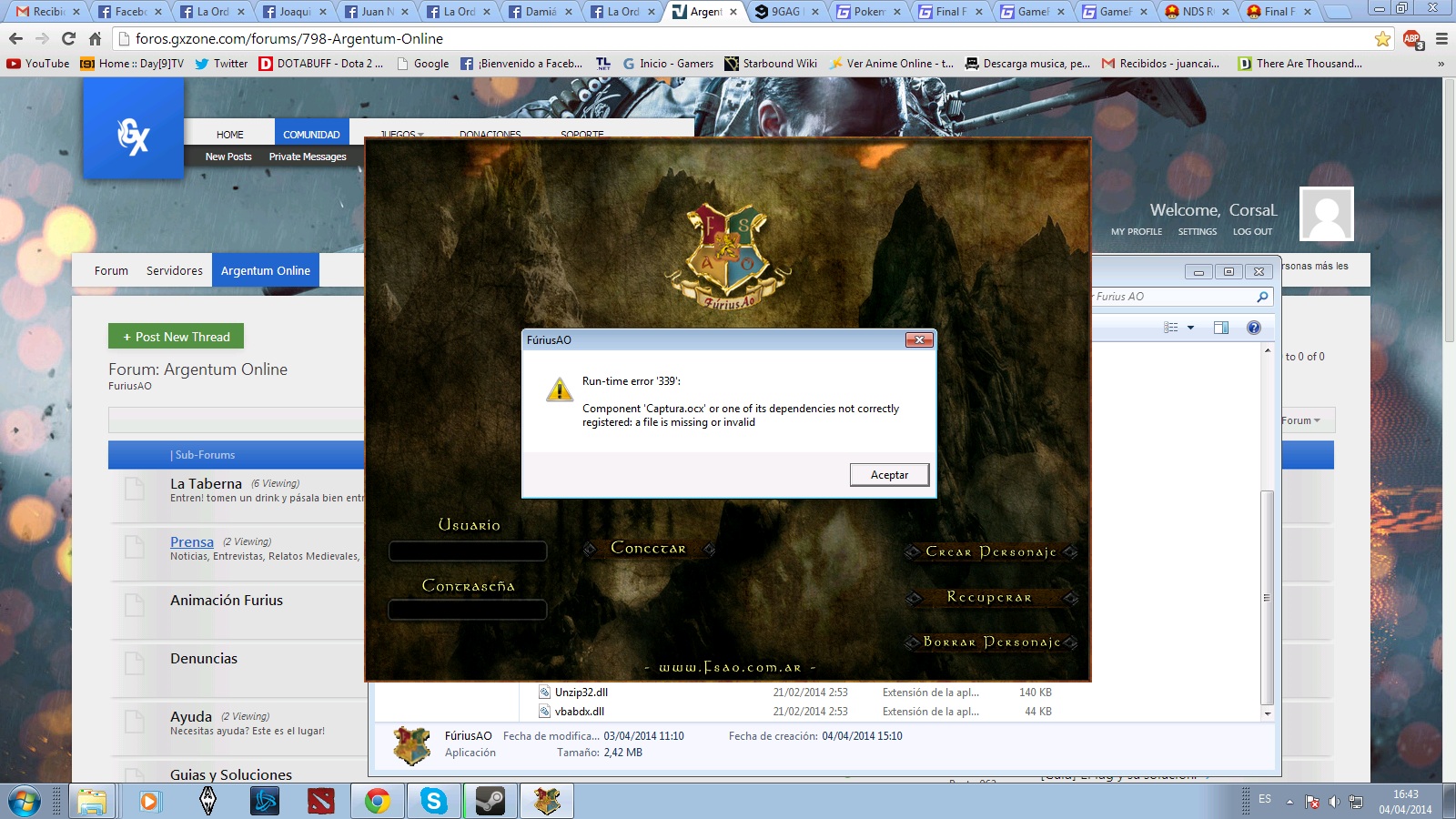Click the volume speaker tray icon
This screenshot has width=1456, height=819.
pyautogui.click(x=1334, y=802)
